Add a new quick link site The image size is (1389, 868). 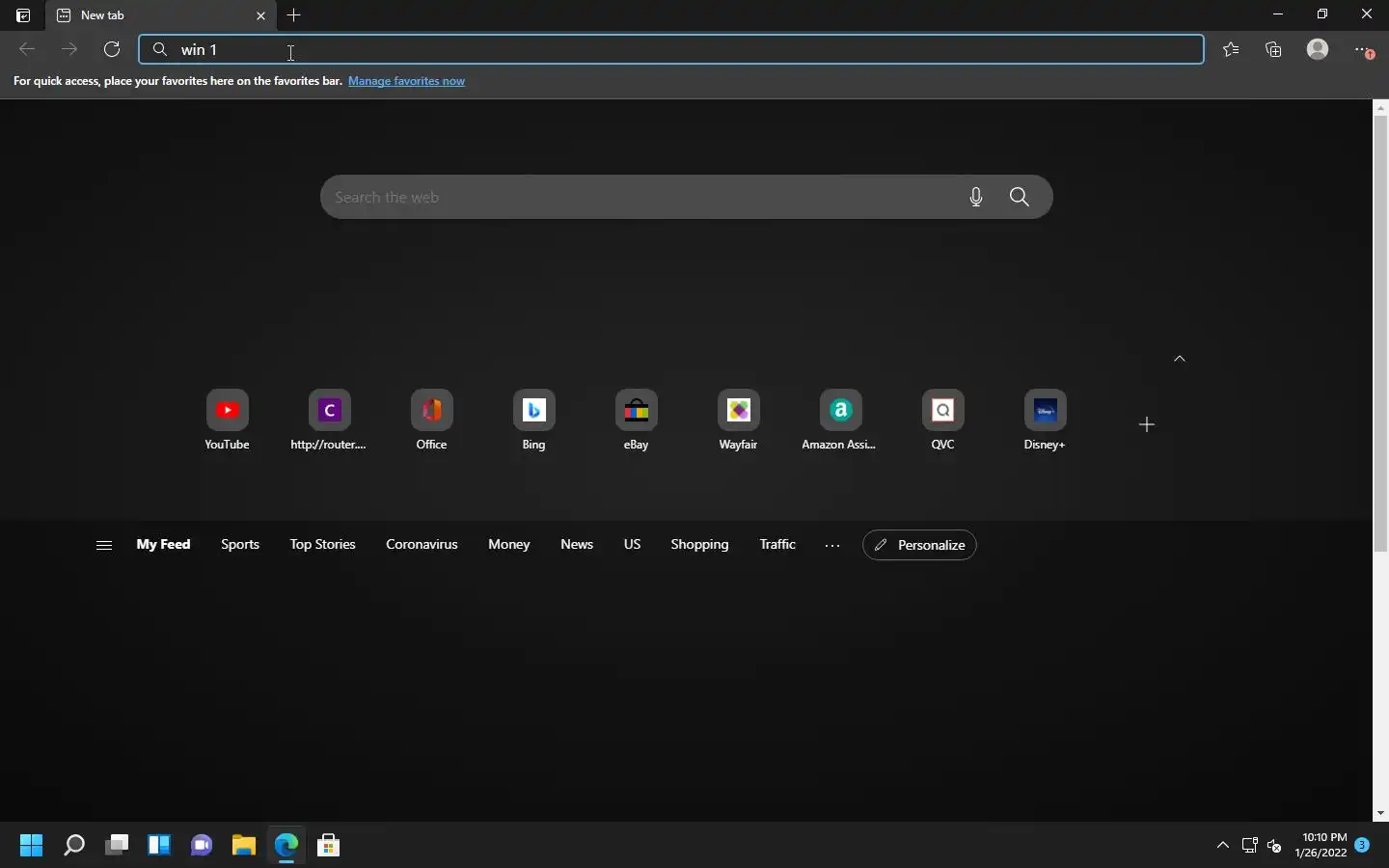[1147, 424]
